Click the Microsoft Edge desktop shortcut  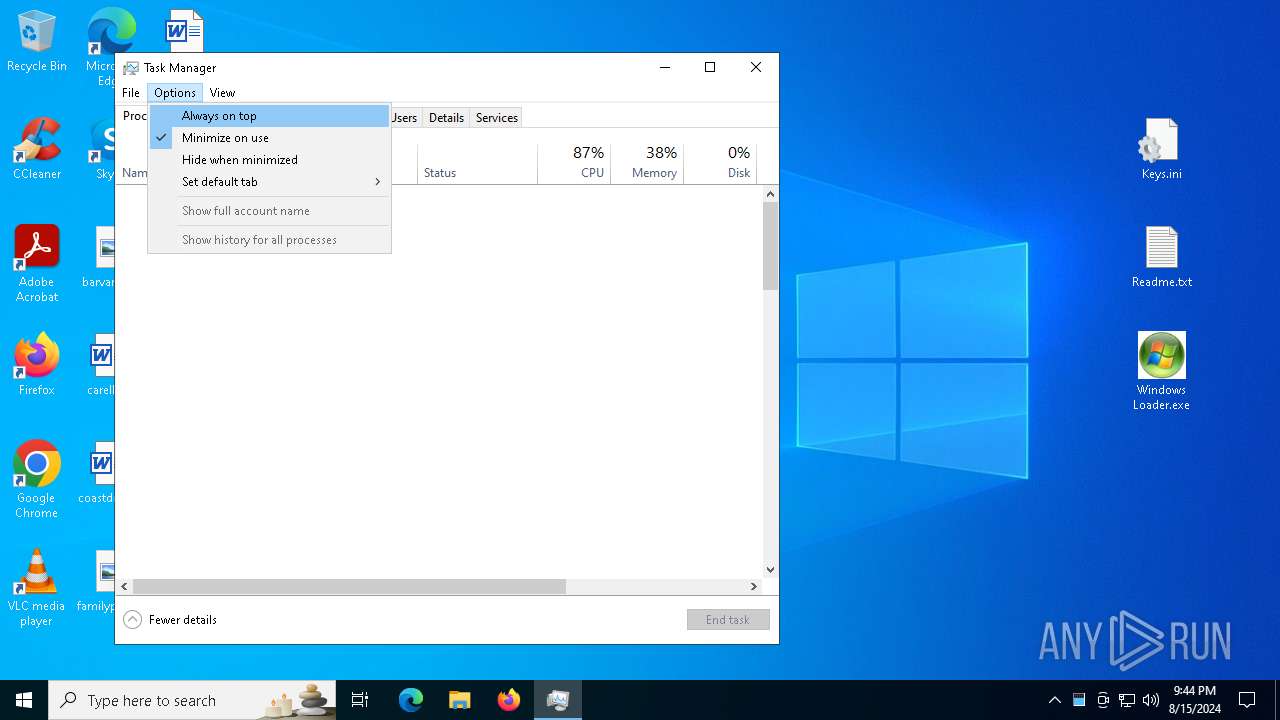coord(110,30)
